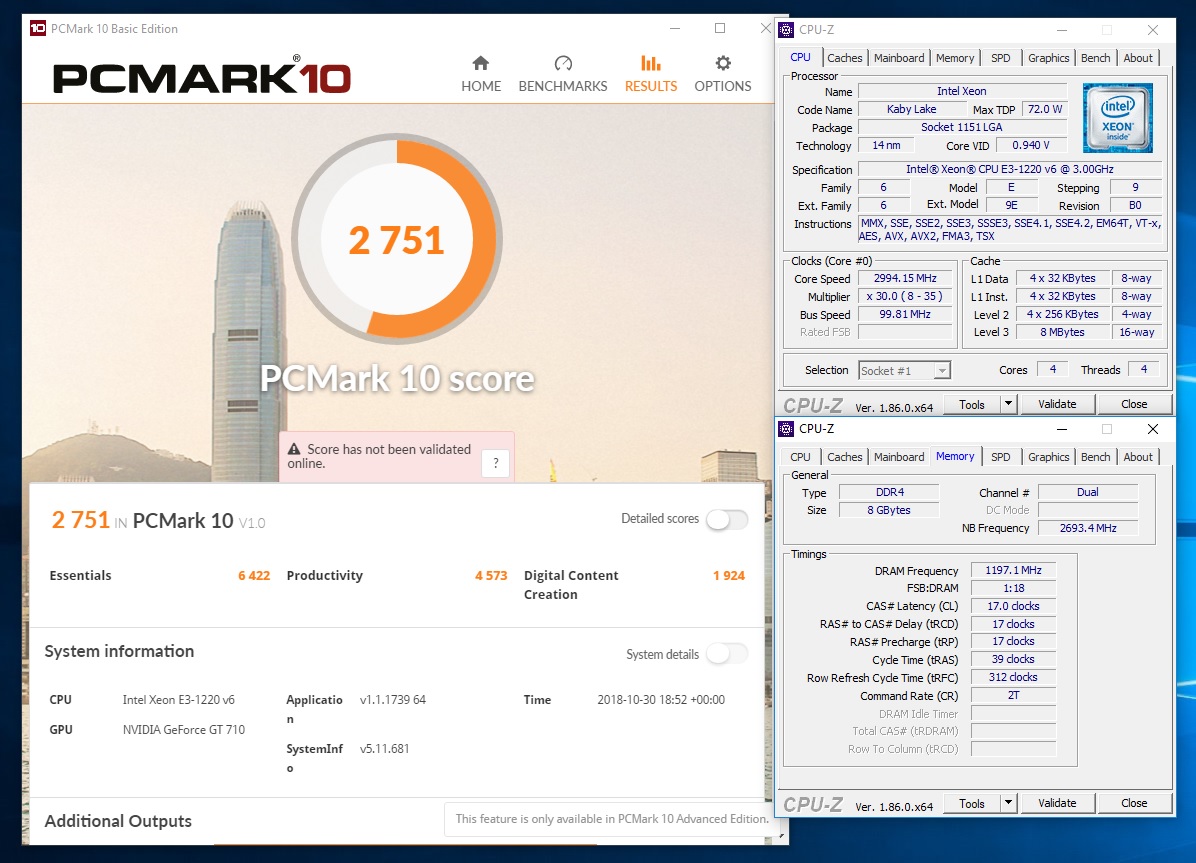Click CAS# Latency value 17.0 clocks
1196x863 pixels.
pos(1013,606)
